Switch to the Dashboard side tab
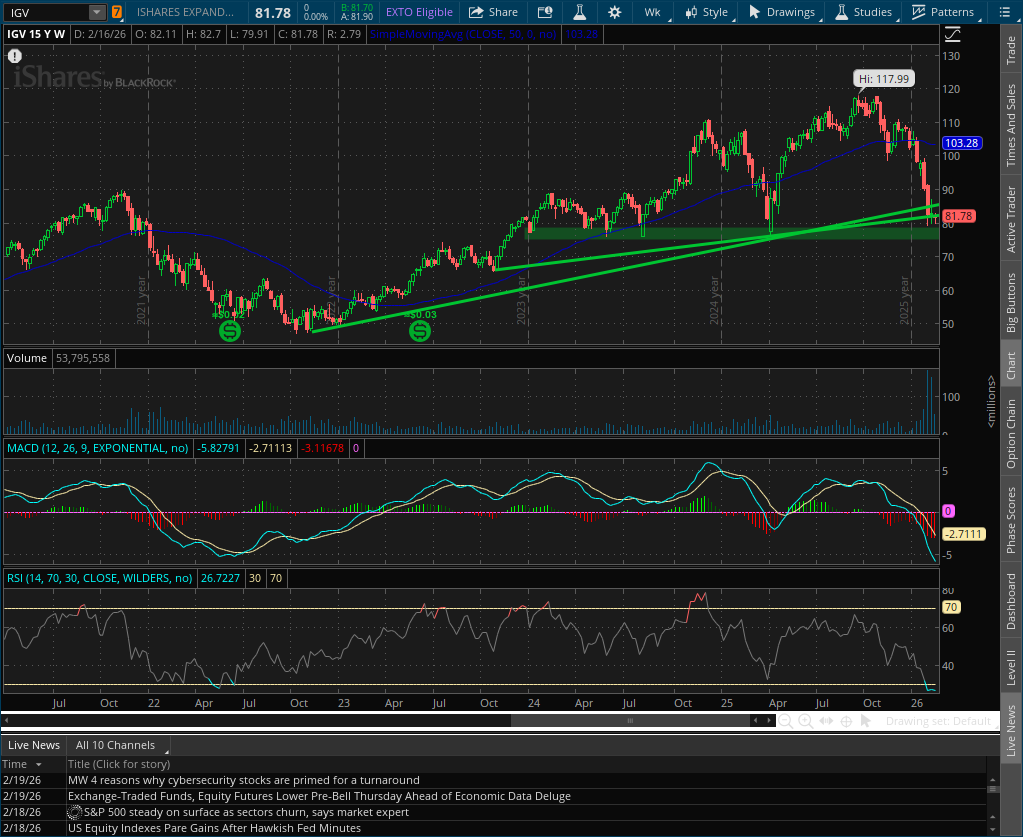This screenshot has height=837, width=1023. coord(1011,601)
